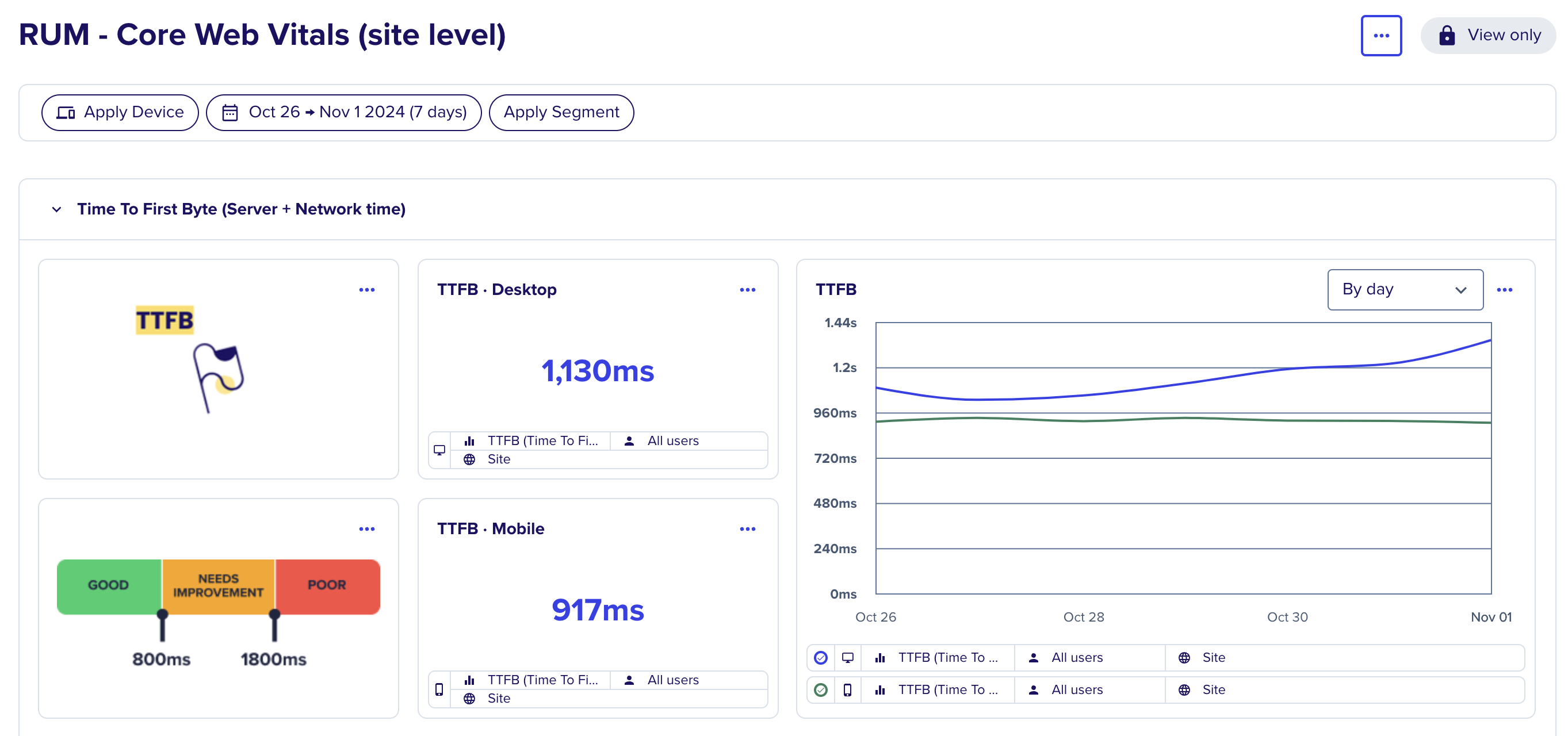Viewport: 1568px width, 736px height.
Task: Collapse the Time To First Byte section
Action: coord(56,209)
